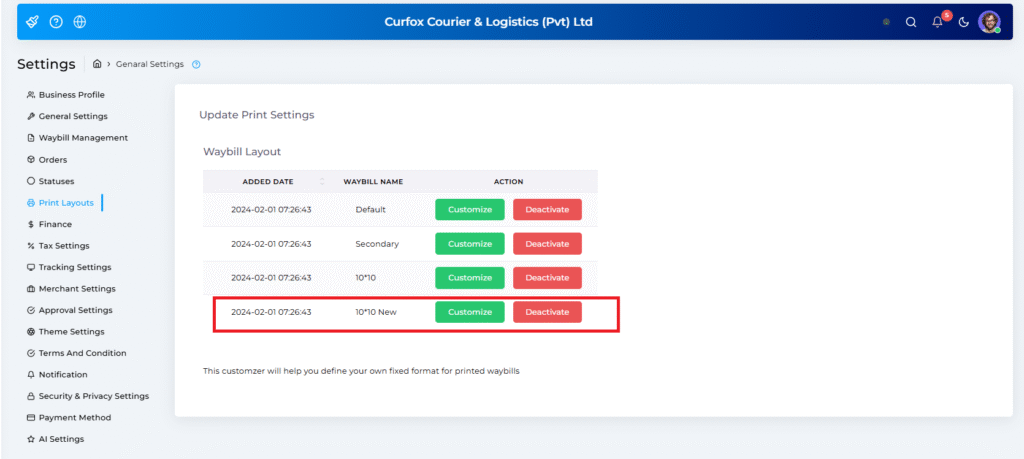Deactivate the Secondary waybill layout
The image size is (1024, 459).
pyautogui.click(x=547, y=244)
